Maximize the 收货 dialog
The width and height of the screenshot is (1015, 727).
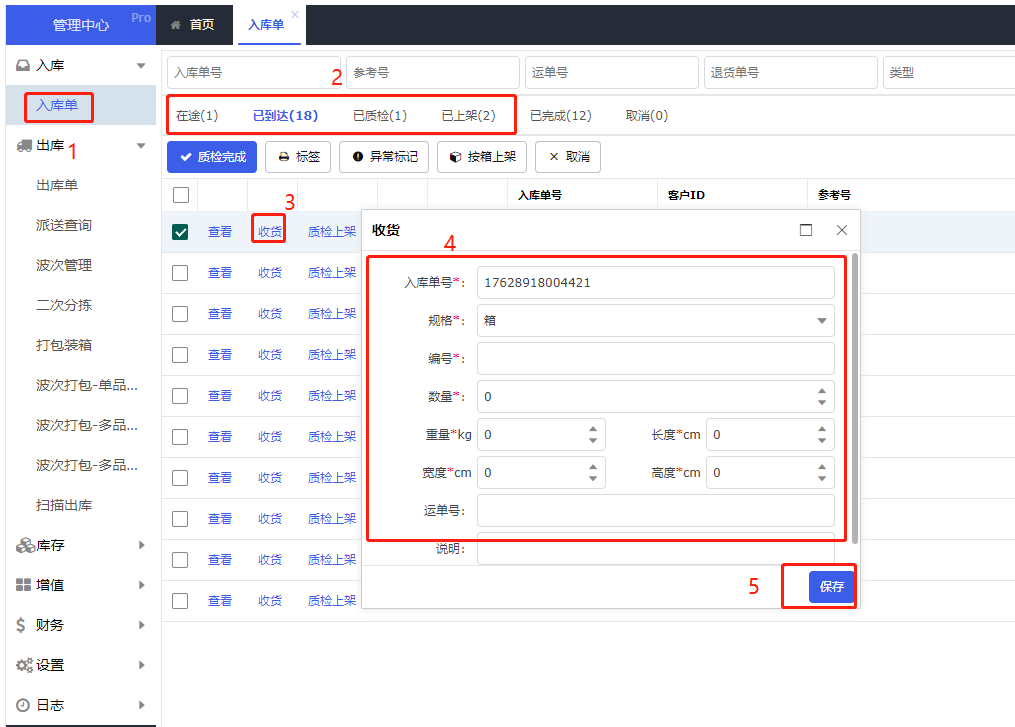point(806,230)
